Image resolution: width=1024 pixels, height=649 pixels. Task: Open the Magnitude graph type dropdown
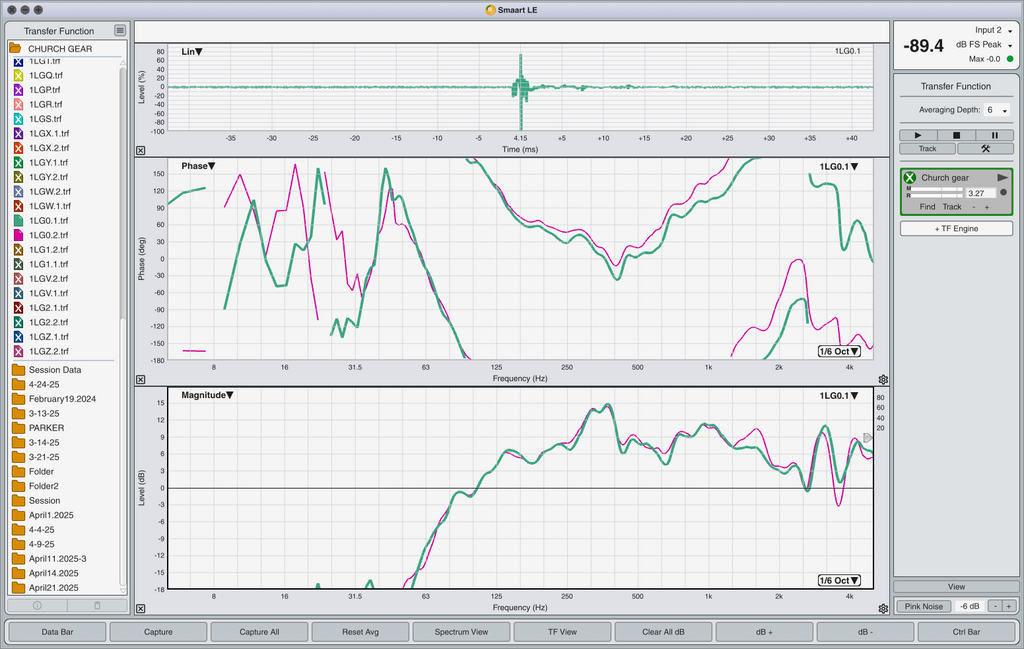click(x=207, y=395)
